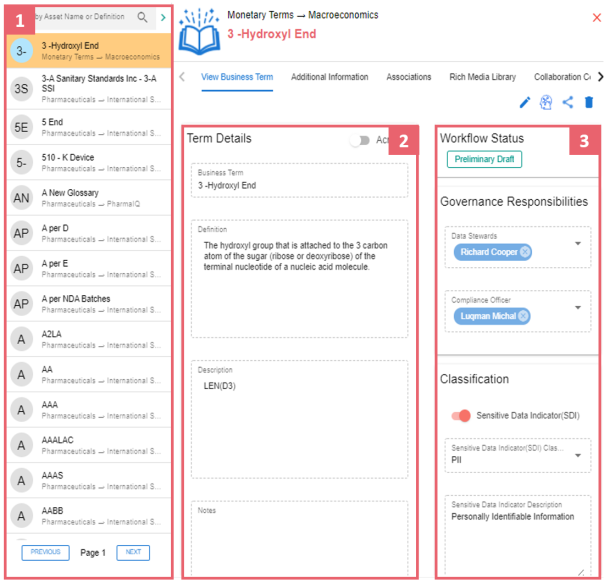Remove Luqman Michal chip from Compliance Officer

pyautogui.click(x=523, y=316)
